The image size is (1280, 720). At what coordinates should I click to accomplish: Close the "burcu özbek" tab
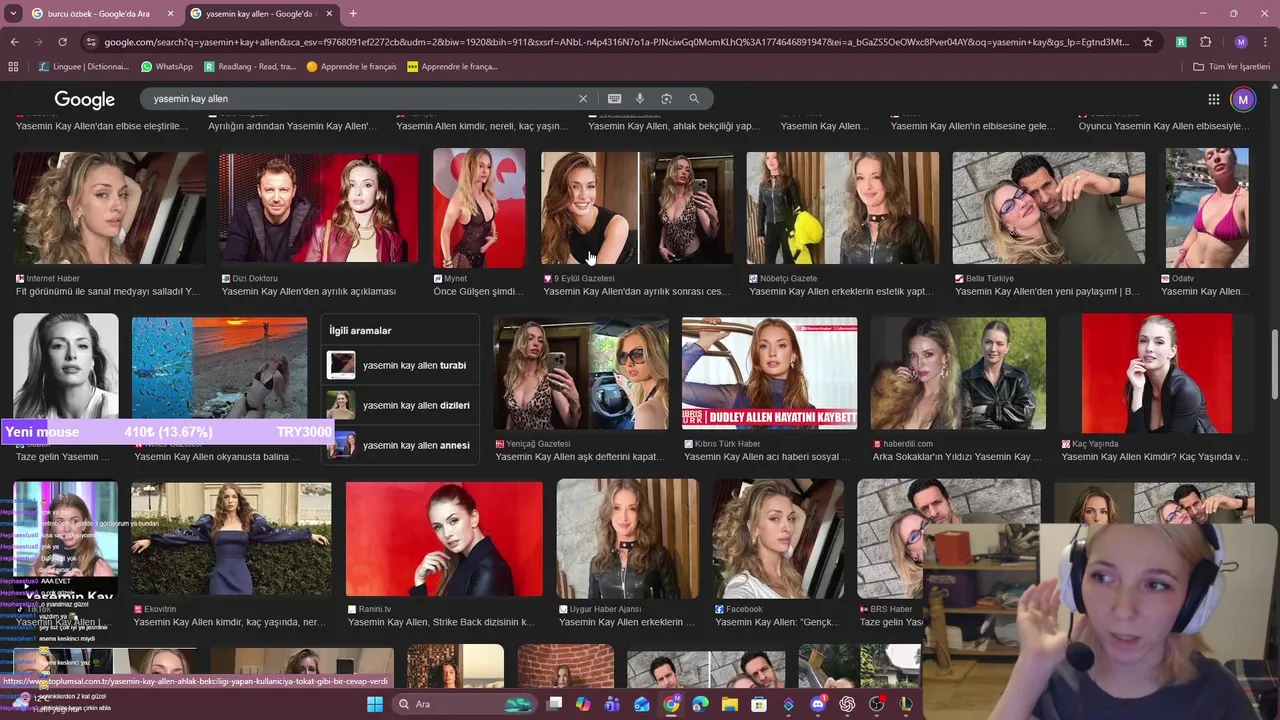170,14
